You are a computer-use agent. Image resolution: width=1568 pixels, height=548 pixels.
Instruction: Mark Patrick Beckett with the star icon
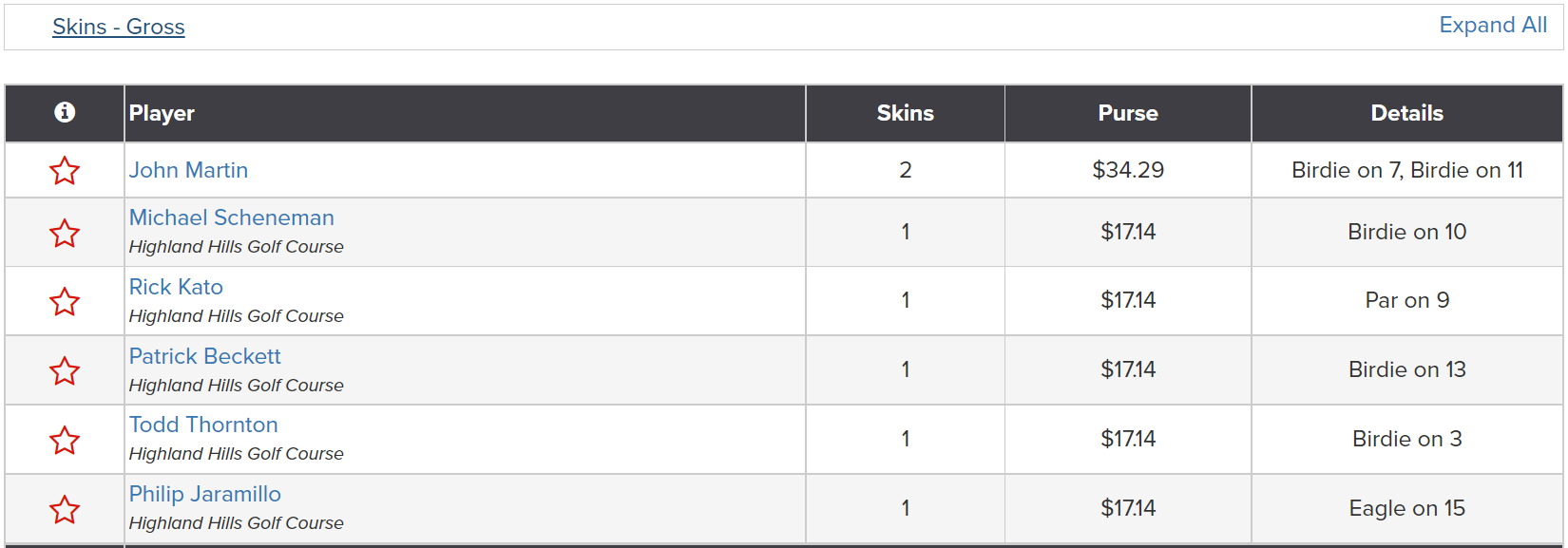[x=65, y=371]
